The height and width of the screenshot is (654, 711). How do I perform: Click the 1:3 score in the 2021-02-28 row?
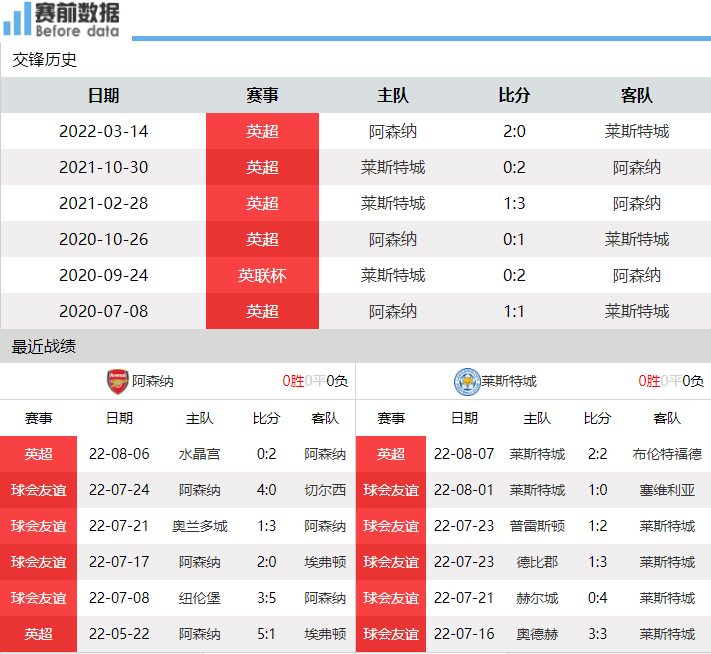click(x=514, y=203)
